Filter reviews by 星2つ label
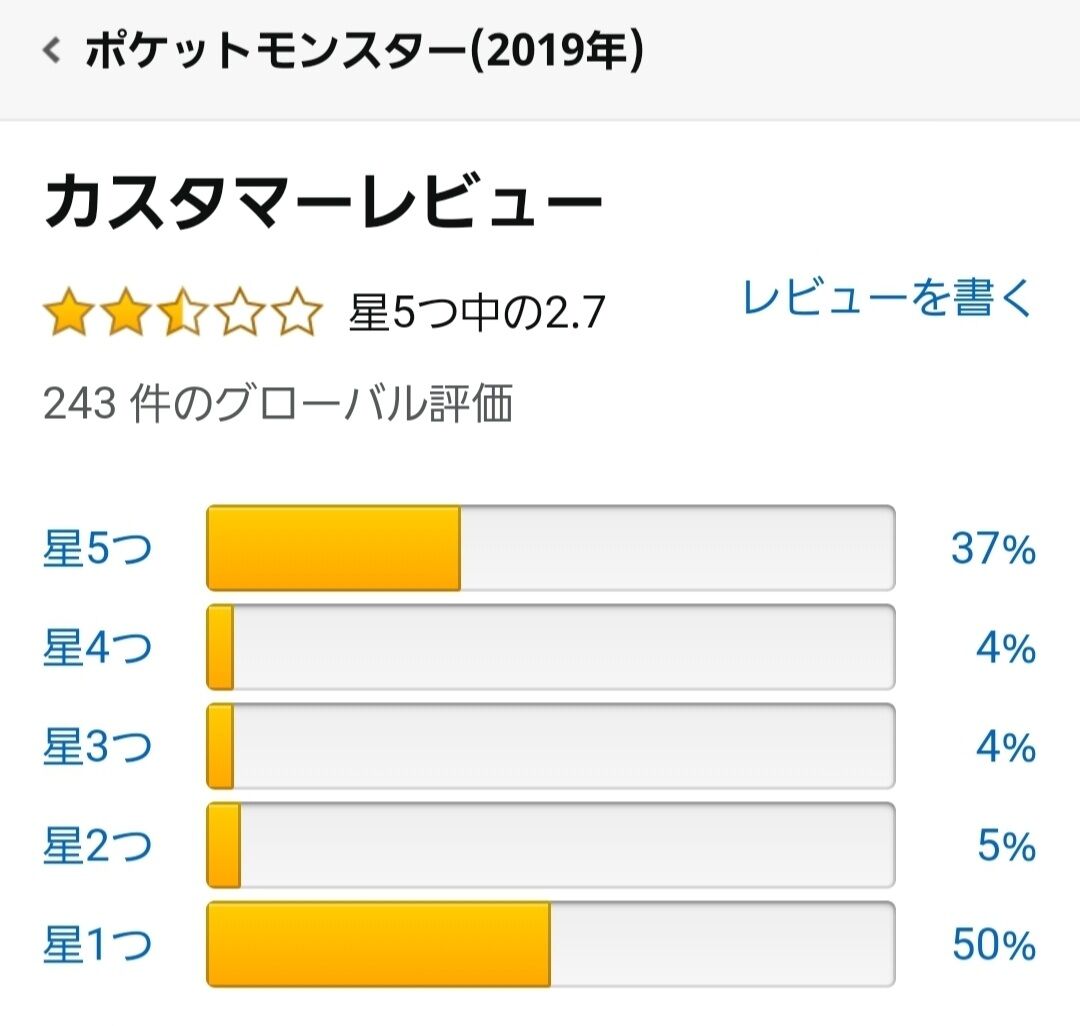The height and width of the screenshot is (1026, 1080). pyautogui.click(x=98, y=846)
